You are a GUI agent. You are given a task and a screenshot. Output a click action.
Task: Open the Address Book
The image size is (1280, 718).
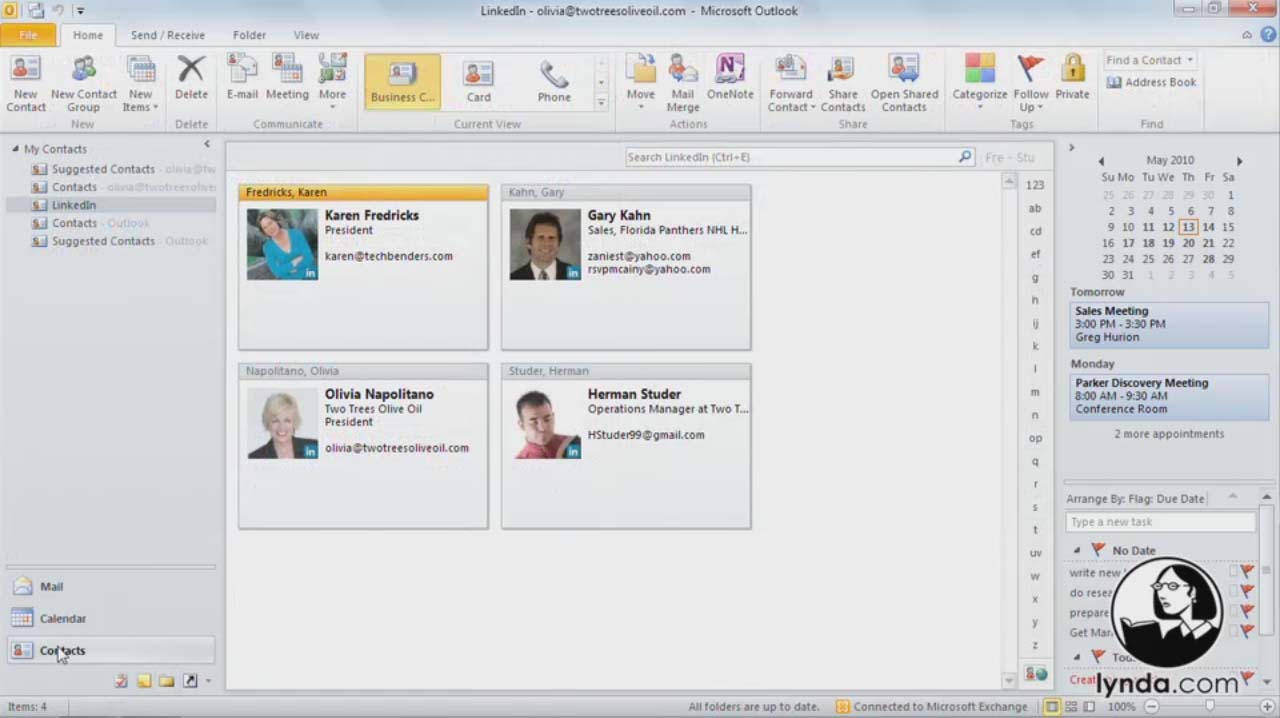[1151, 82]
